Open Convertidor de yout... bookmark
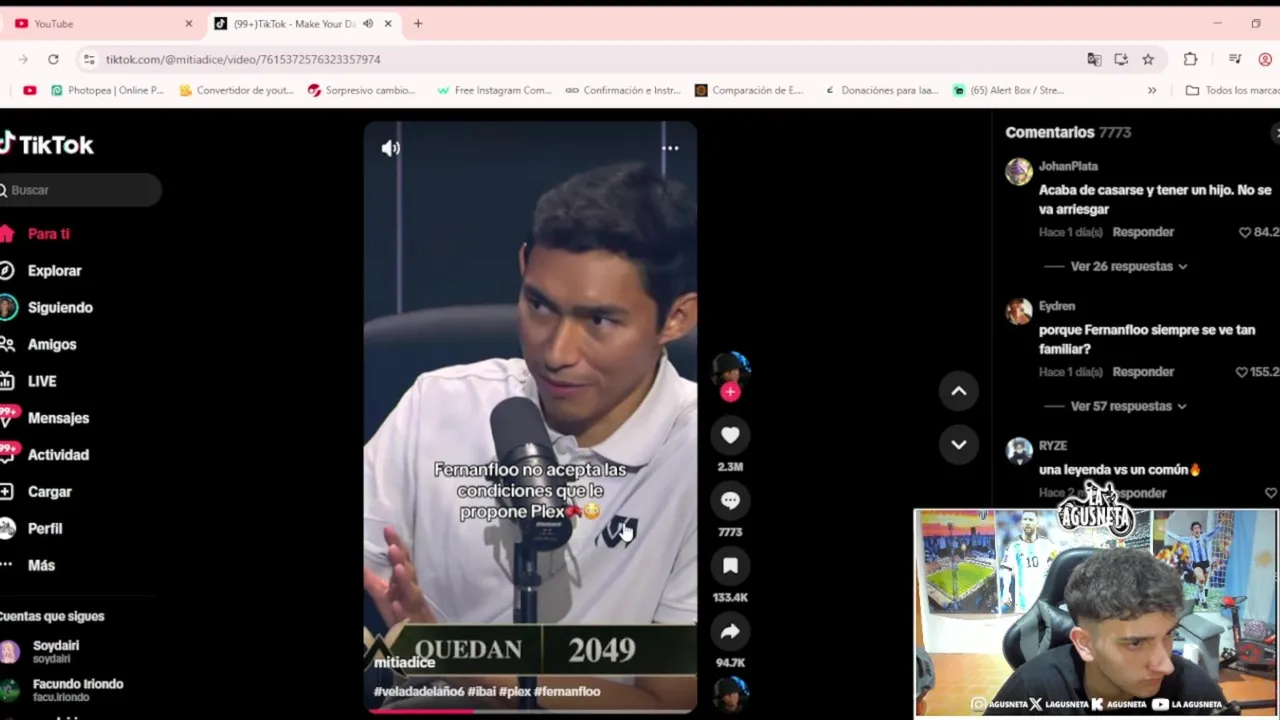 236,90
